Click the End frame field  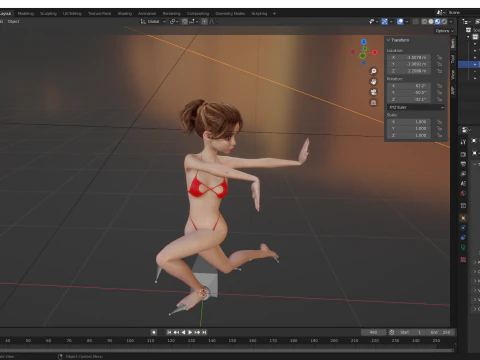pyautogui.click(x=441, y=332)
